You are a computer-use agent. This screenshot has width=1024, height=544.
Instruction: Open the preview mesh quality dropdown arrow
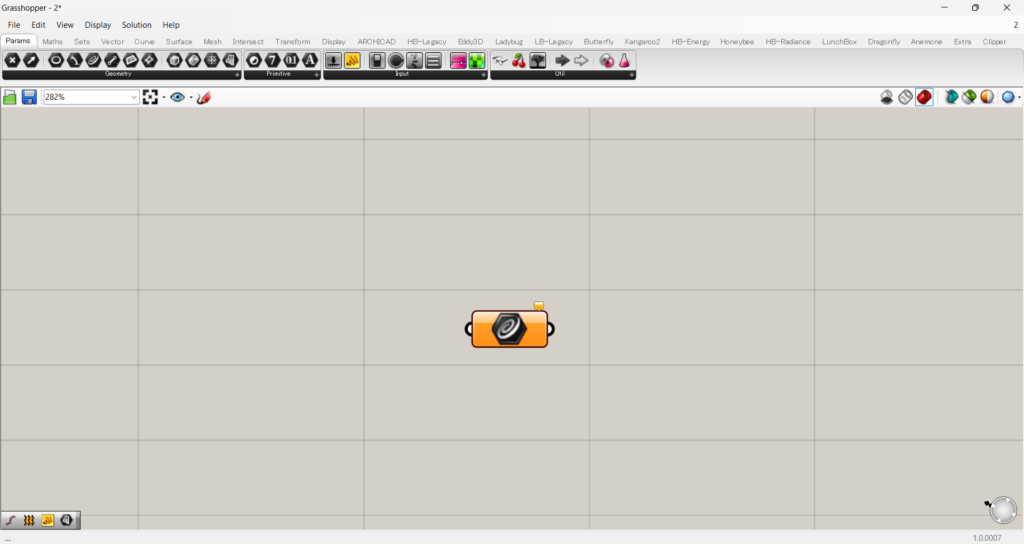[x=1019, y=97]
